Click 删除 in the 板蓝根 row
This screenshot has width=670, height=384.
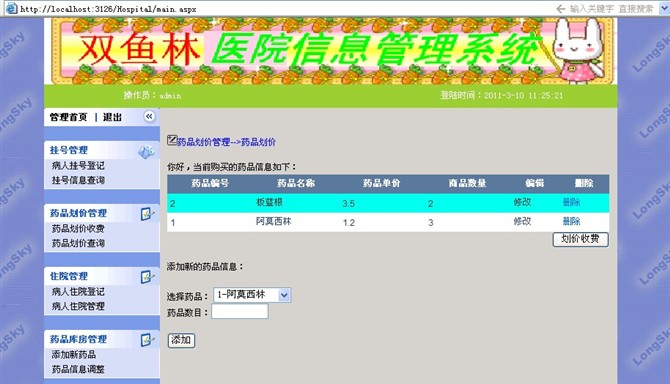(571, 202)
